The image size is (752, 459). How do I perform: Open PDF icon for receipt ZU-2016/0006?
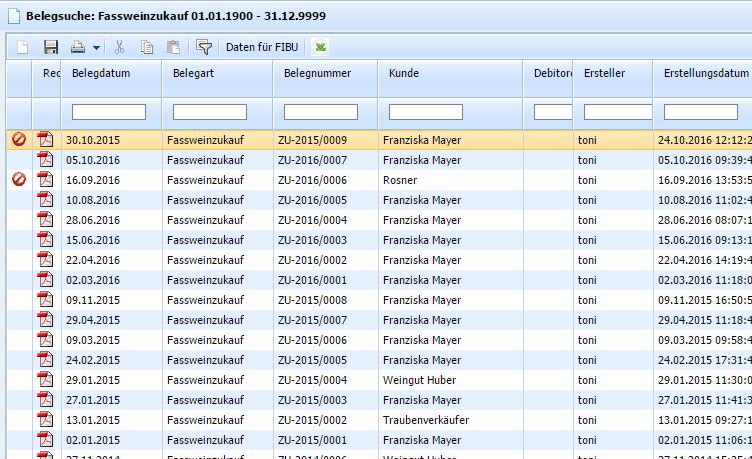point(45,180)
